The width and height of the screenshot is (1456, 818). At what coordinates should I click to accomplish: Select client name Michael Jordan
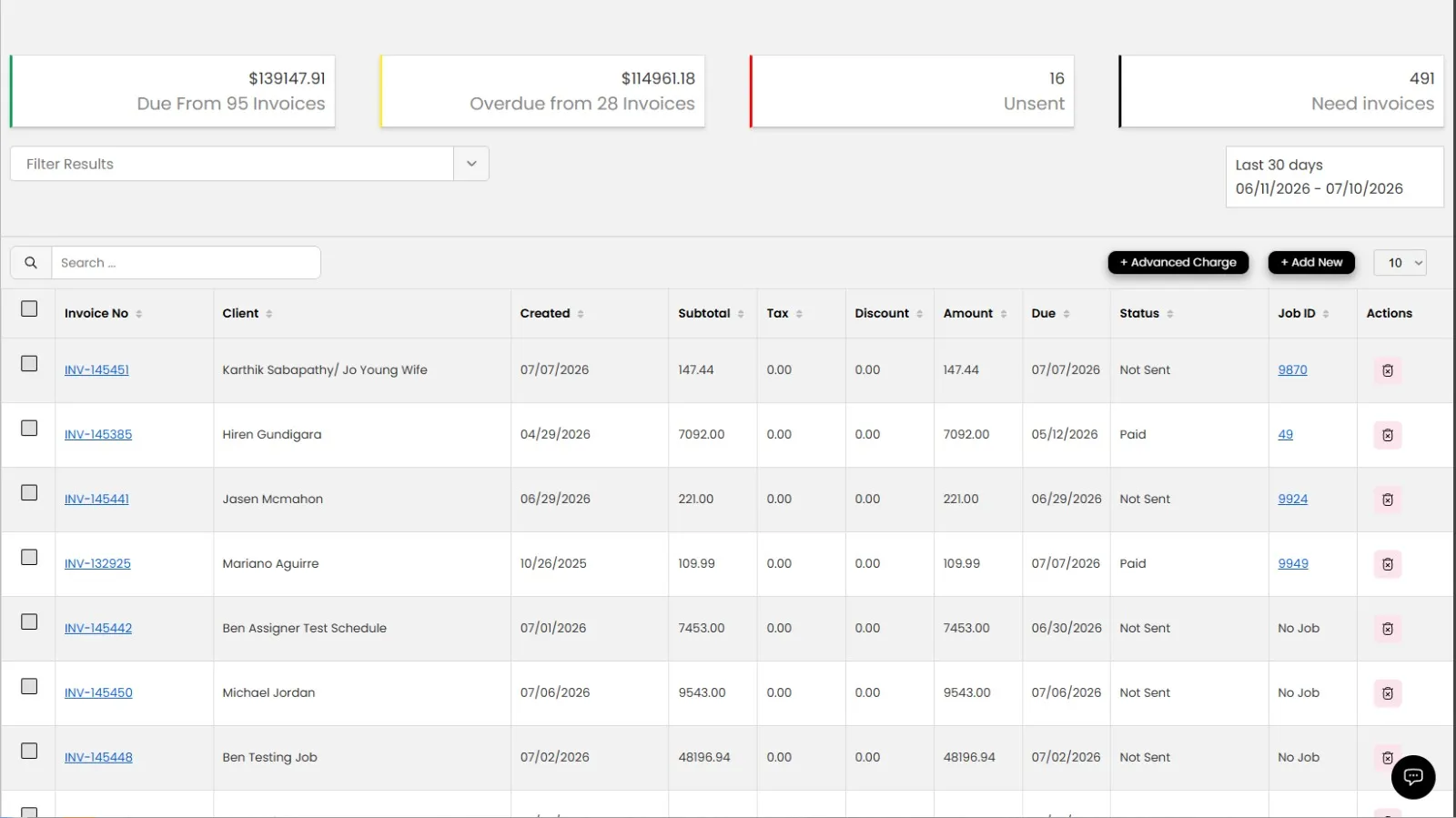click(268, 693)
